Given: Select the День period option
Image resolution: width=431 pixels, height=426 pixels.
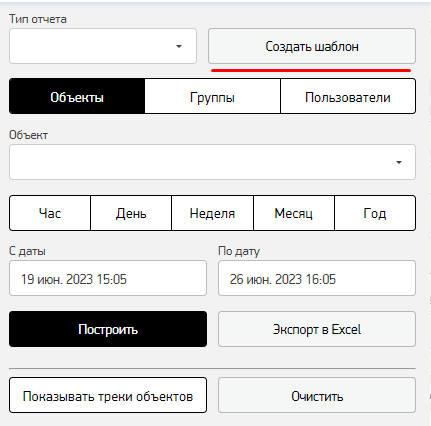Looking at the screenshot, I should pyautogui.click(x=131, y=213).
